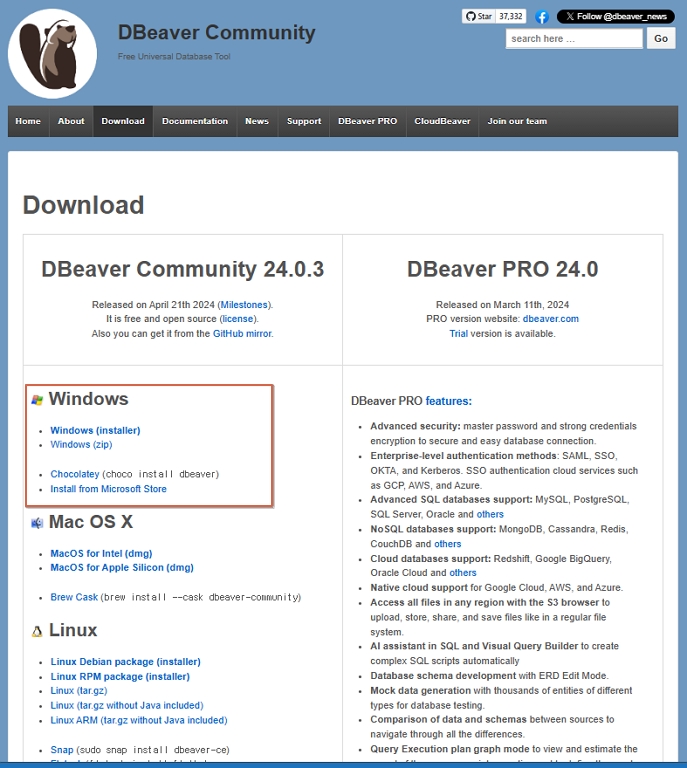Viewport: 687px width, 768px height.
Task: Open the Facebook page icon
Action: click(542, 17)
